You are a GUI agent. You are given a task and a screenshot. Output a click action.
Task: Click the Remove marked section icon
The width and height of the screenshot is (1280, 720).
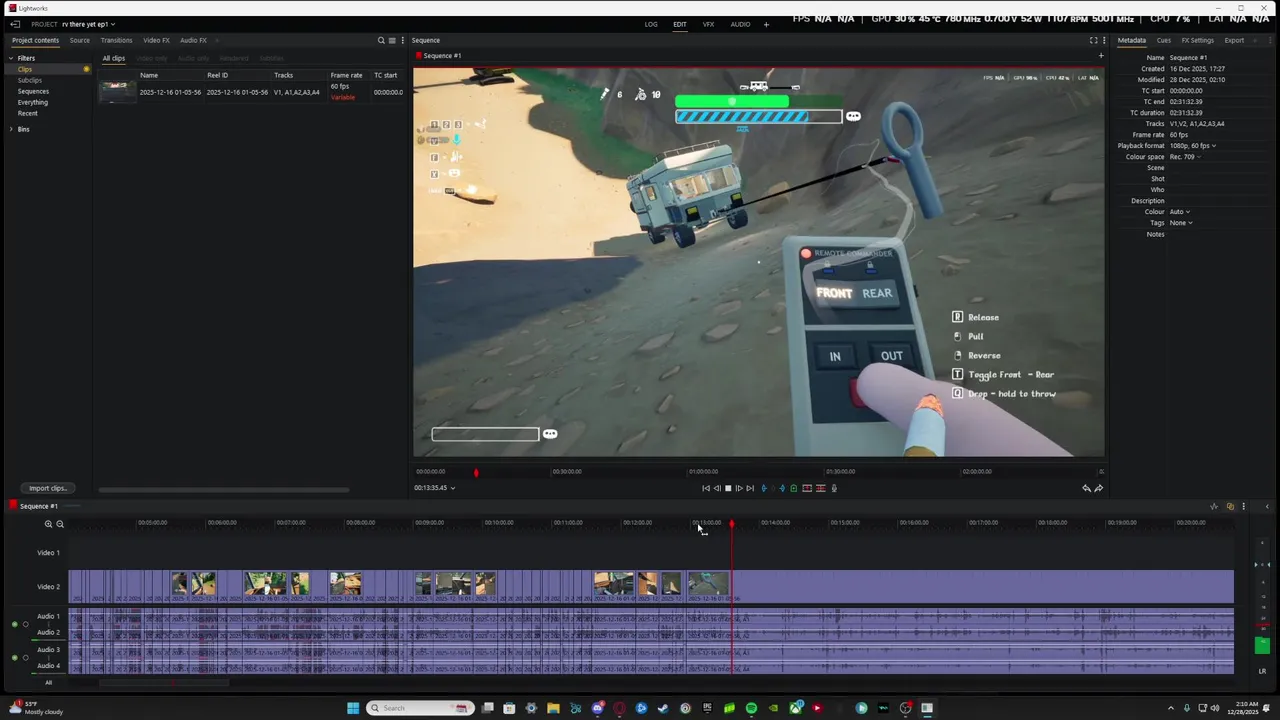pos(807,488)
